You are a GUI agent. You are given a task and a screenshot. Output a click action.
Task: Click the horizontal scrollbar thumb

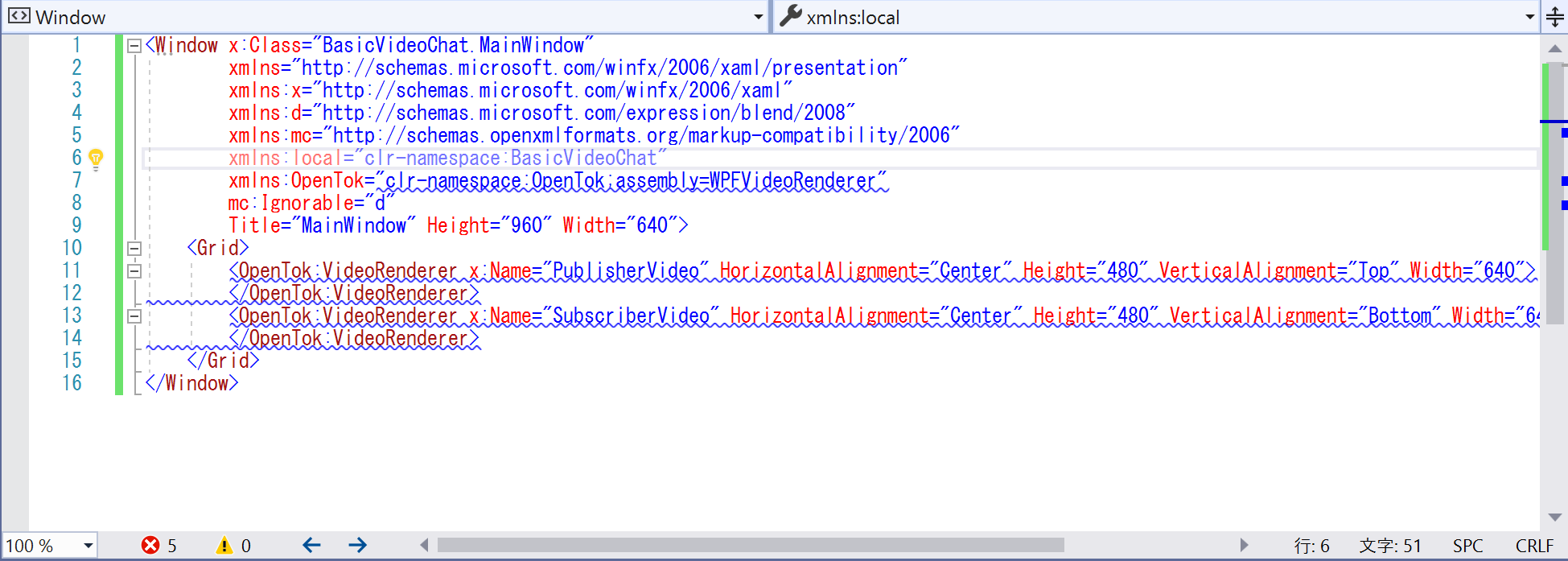coord(751,546)
